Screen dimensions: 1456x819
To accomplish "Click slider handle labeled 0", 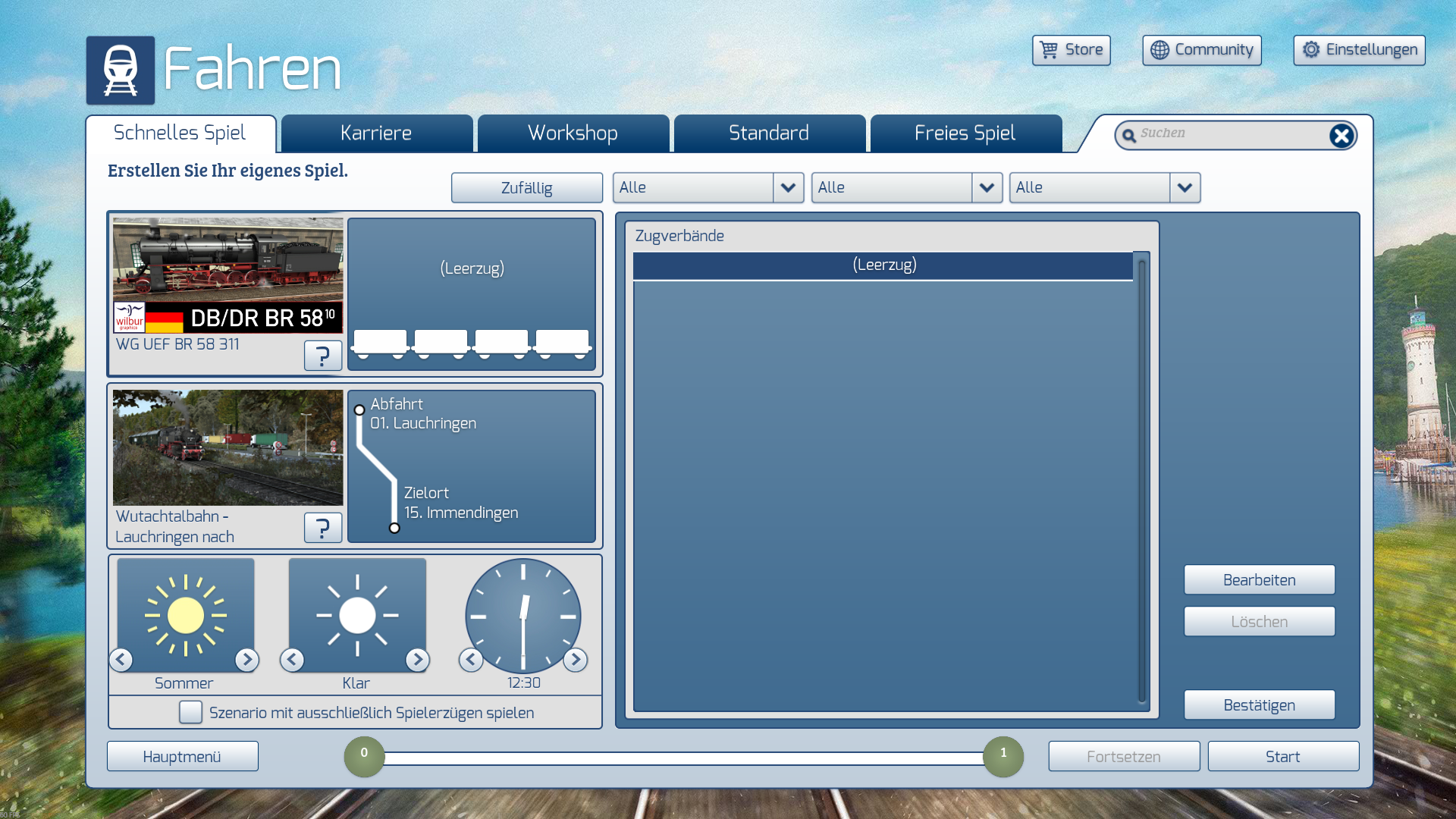I will 364,756.
